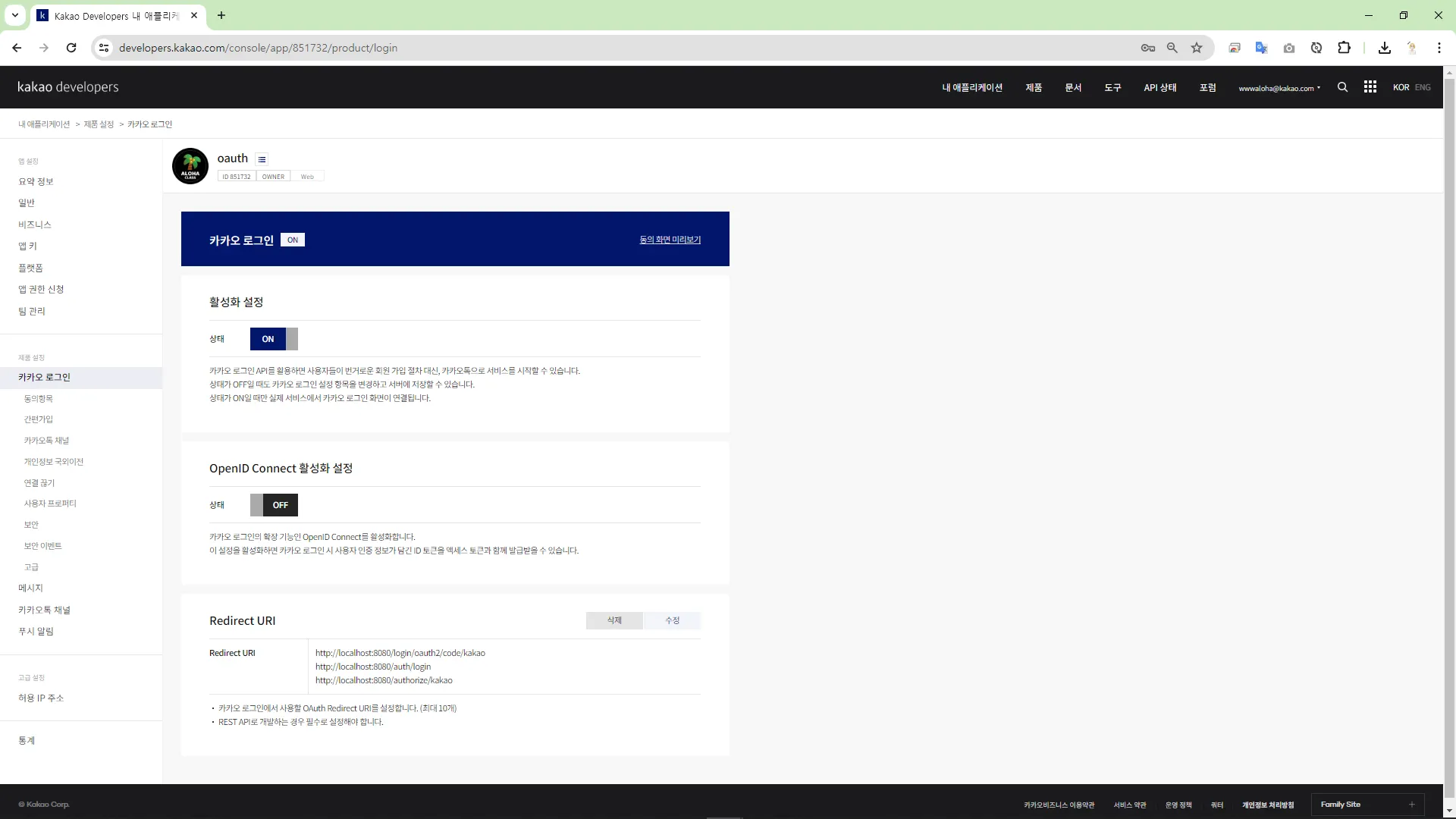1456x819 pixels.
Task: Reload the page with refresh icon
Action: click(x=71, y=48)
